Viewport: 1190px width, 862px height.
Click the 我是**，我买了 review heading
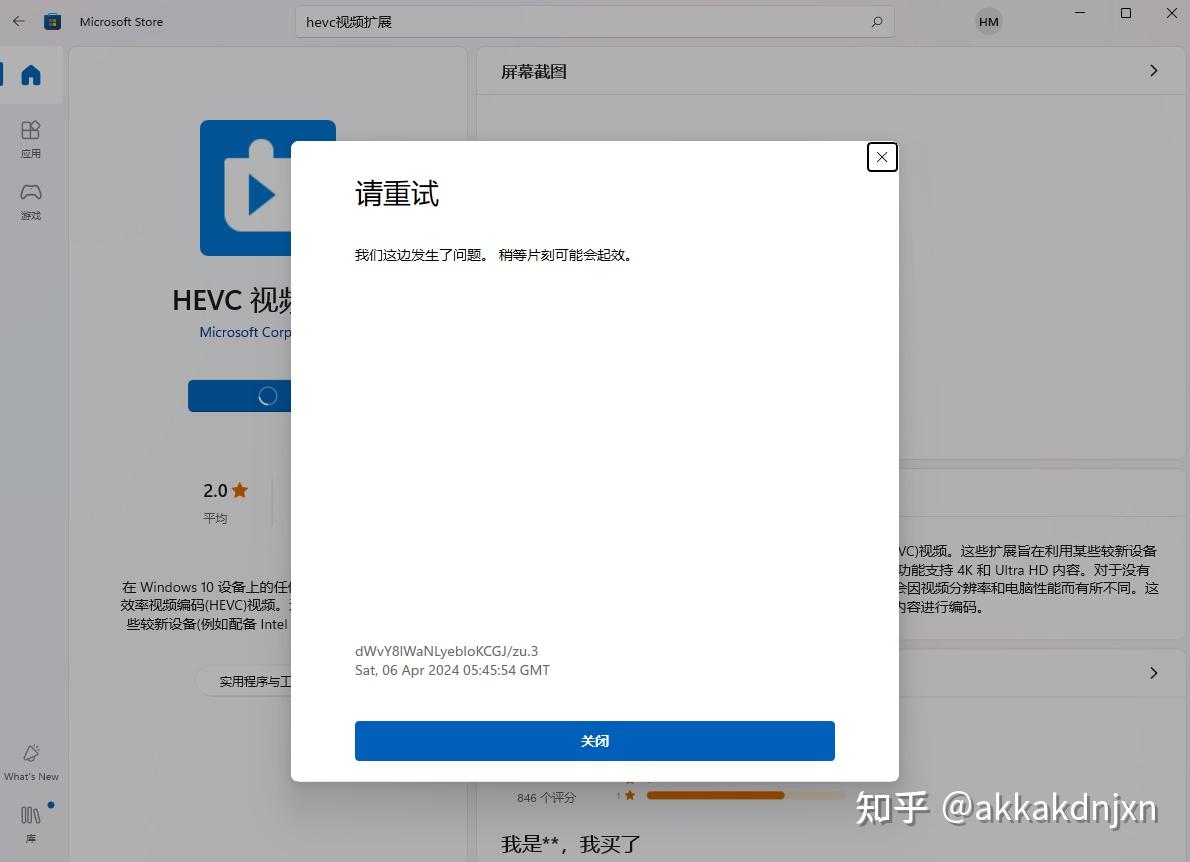click(571, 844)
